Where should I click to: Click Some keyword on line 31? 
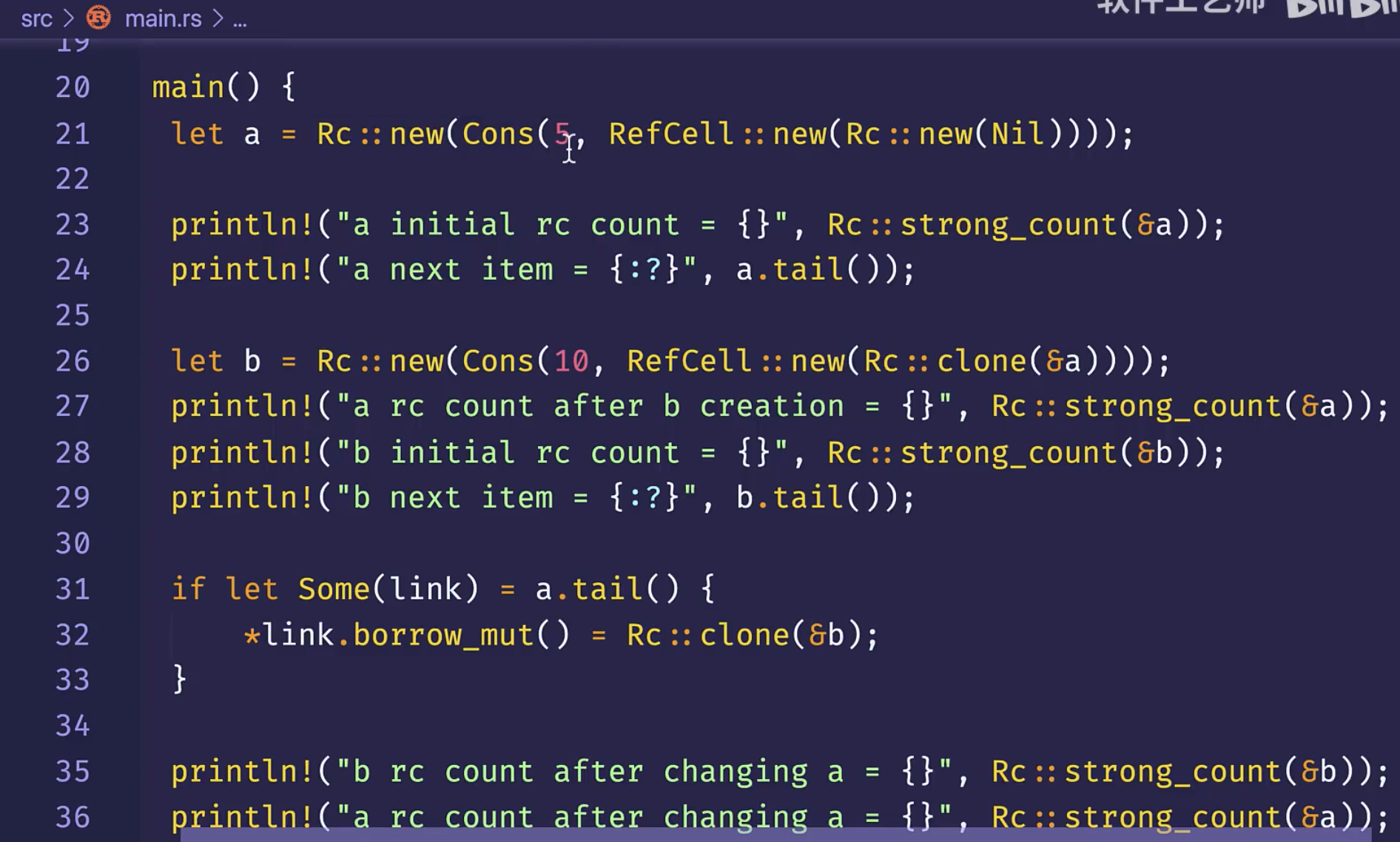334,589
